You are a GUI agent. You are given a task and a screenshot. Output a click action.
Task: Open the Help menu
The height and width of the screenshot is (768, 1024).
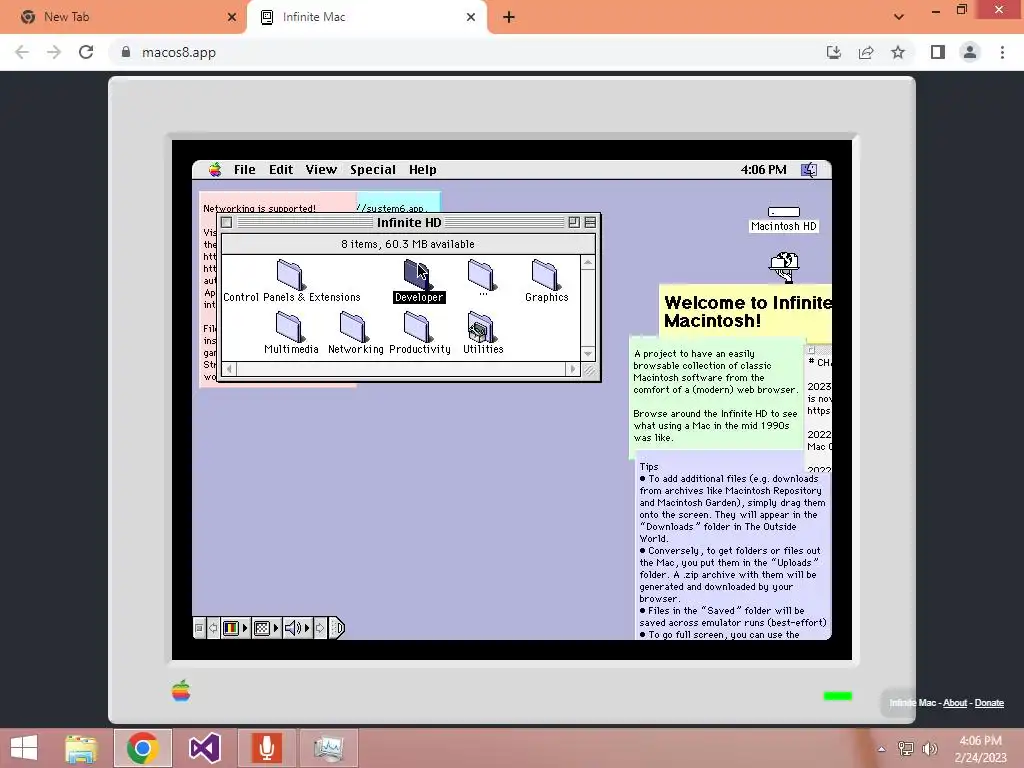point(423,170)
